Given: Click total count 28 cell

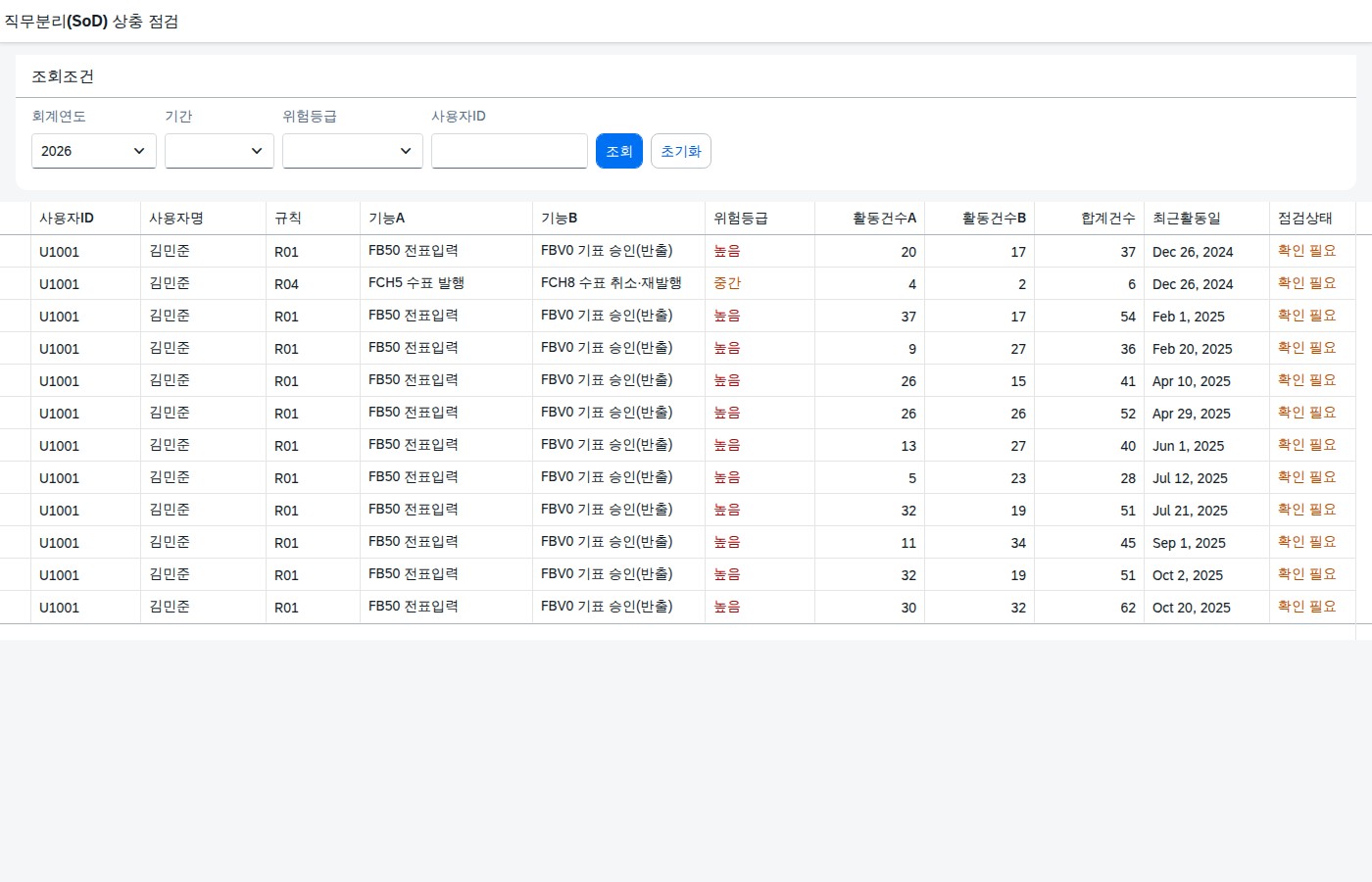Looking at the screenshot, I should point(1090,478).
